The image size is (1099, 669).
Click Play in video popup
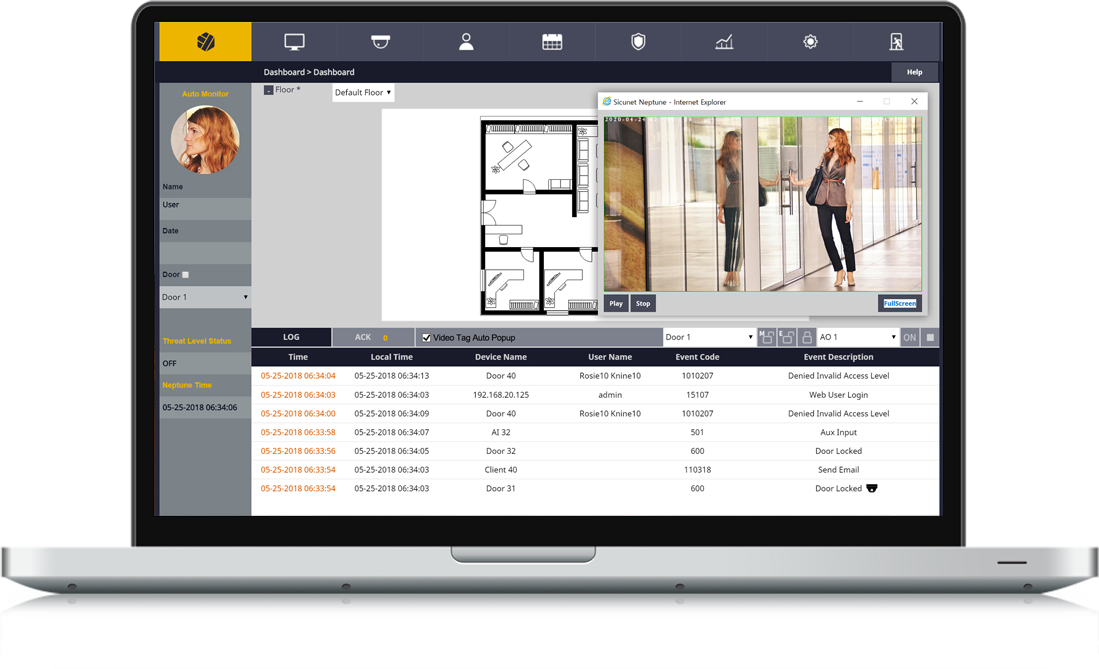[x=616, y=304]
